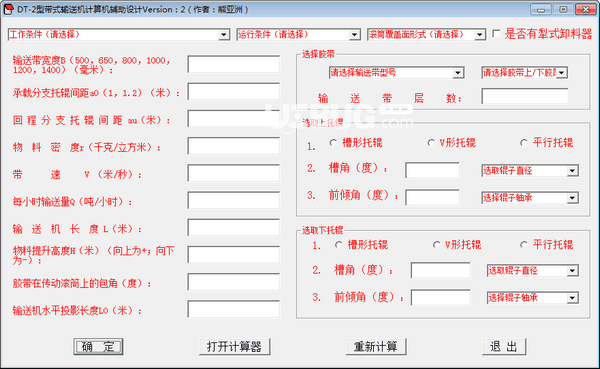Viewport: 600px width, 369px height.
Task: Click the 输送机水平投影长度L0 input field
Action: 234,309
